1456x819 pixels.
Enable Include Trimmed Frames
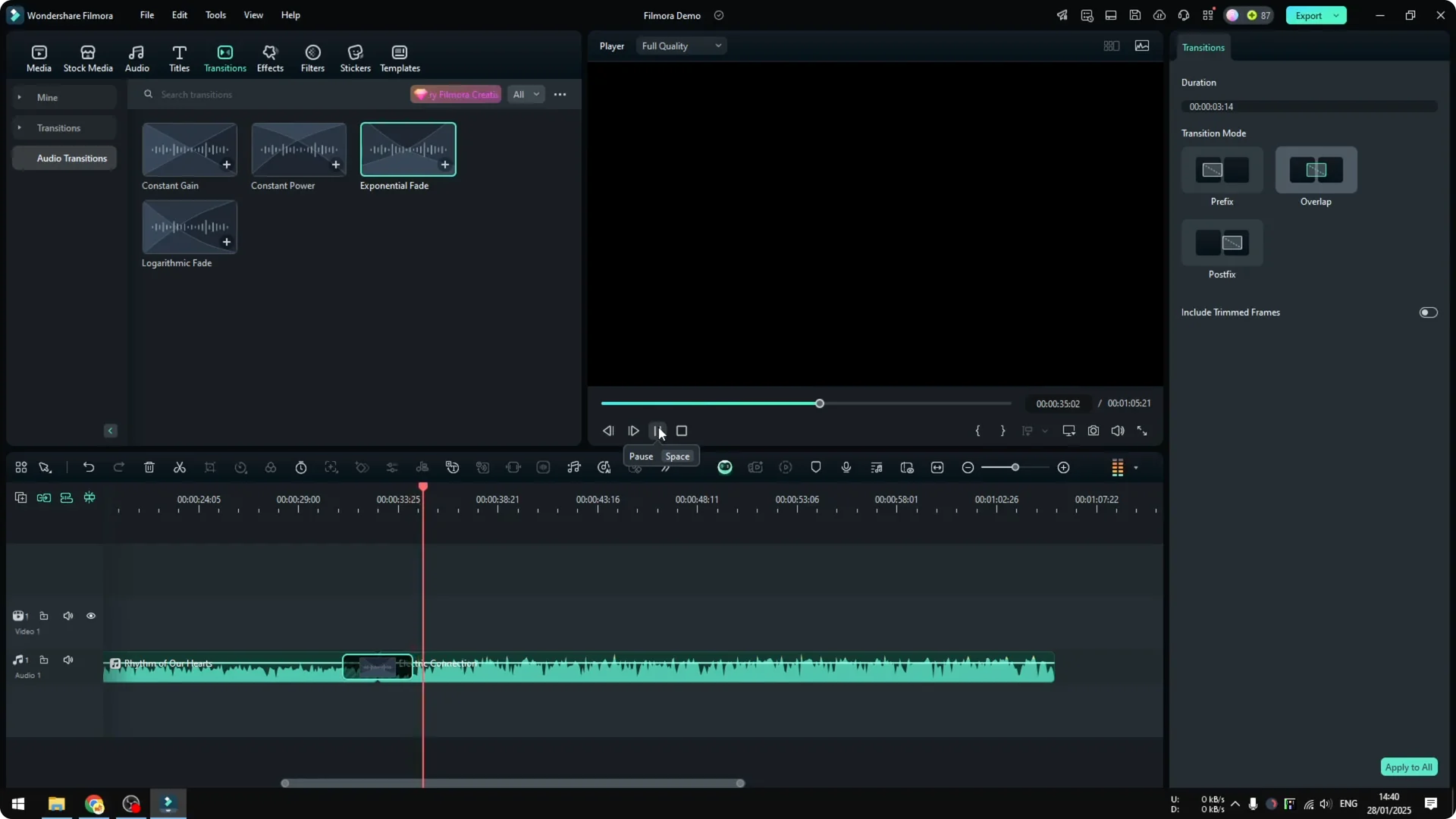(1429, 312)
